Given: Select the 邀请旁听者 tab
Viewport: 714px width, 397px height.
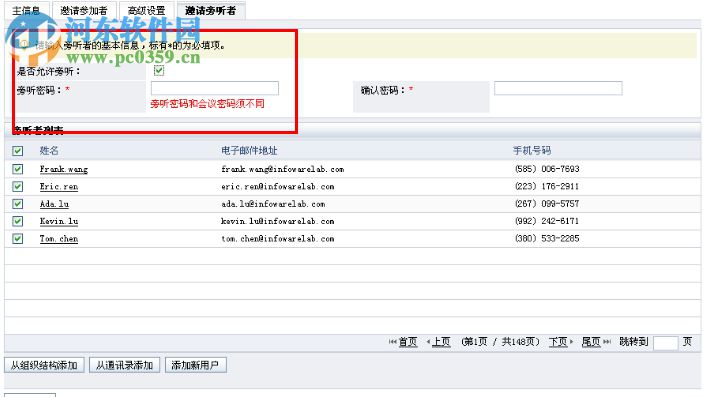Looking at the screenshot, I should tap(211, 10).
